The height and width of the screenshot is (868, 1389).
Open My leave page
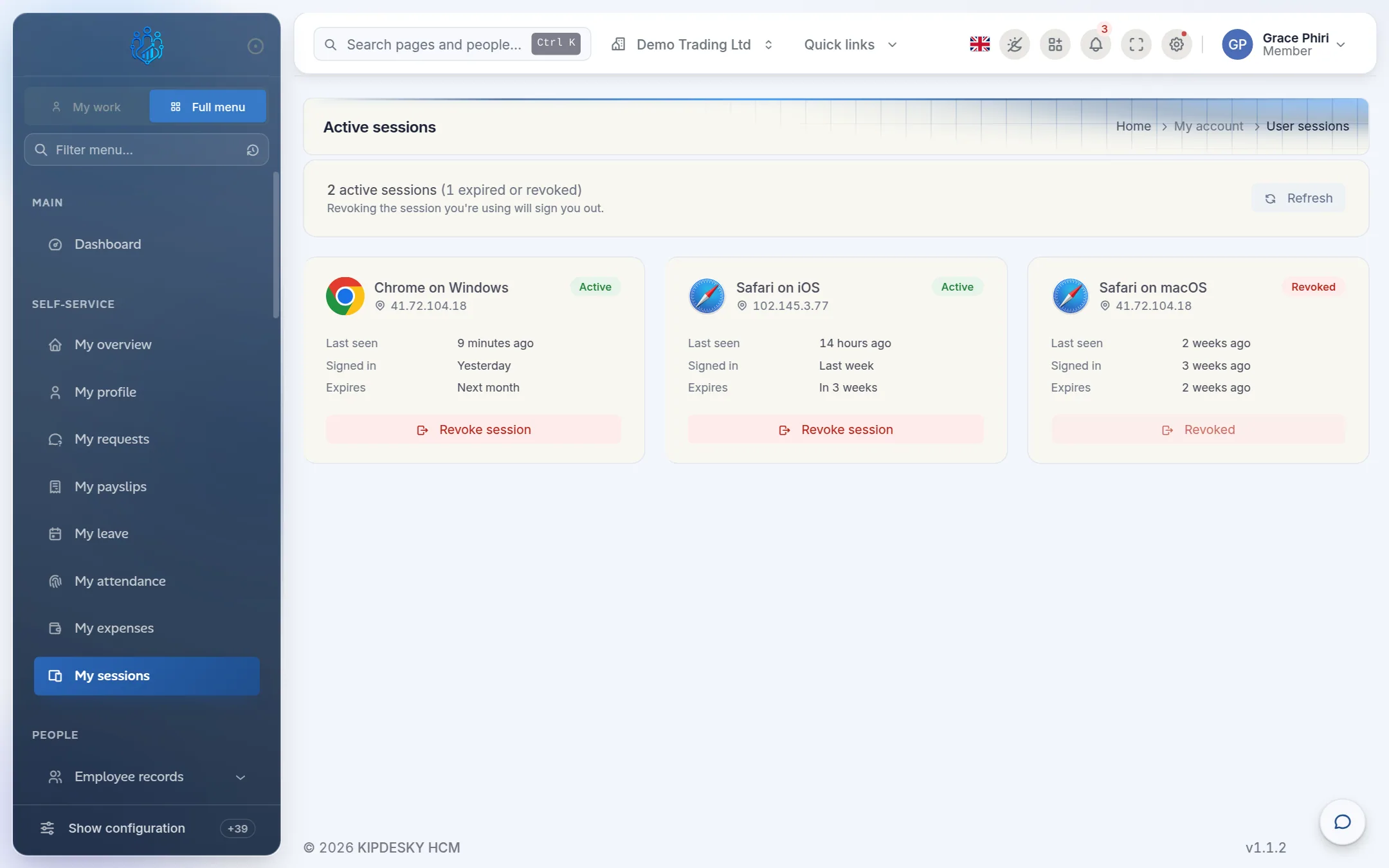point(147,534)
